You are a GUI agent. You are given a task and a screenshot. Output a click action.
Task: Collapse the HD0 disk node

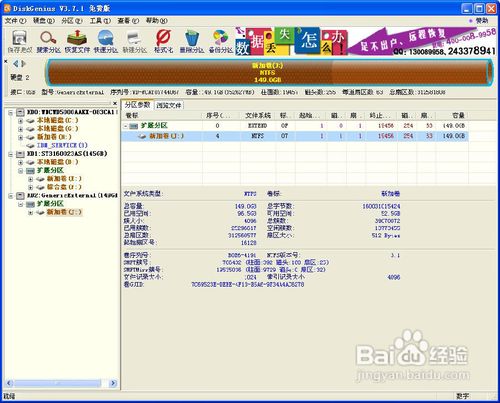pyautogui.click(x=11, y=112)
